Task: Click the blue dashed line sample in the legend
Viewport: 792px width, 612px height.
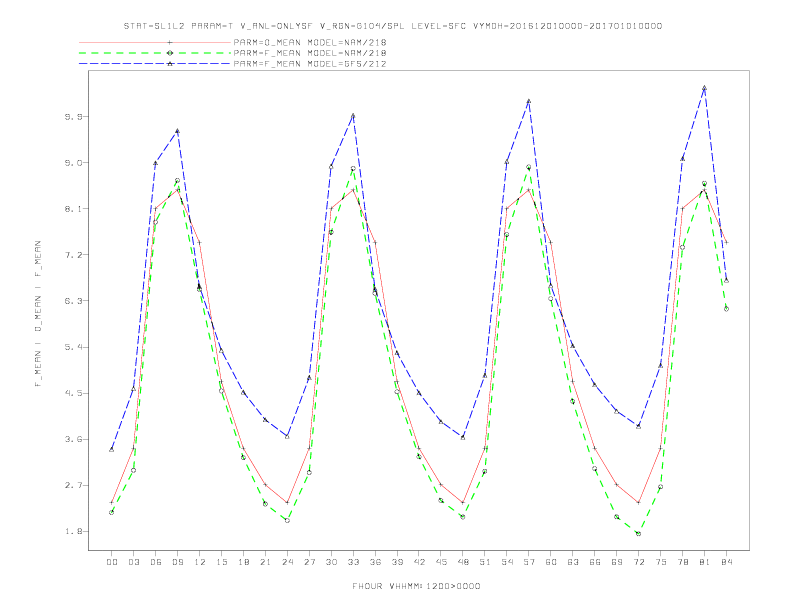Action: 155,64
